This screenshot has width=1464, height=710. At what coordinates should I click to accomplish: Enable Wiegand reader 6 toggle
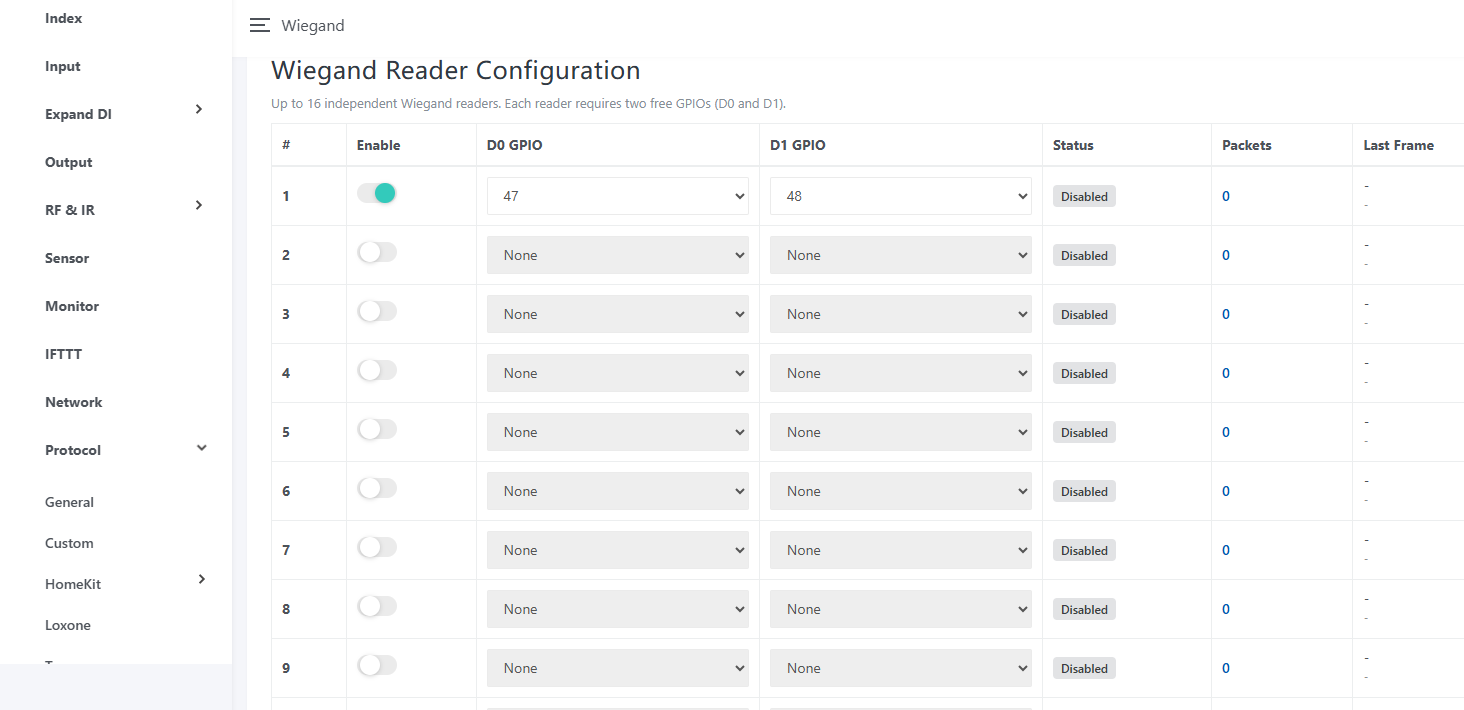[x=377, y=488]
